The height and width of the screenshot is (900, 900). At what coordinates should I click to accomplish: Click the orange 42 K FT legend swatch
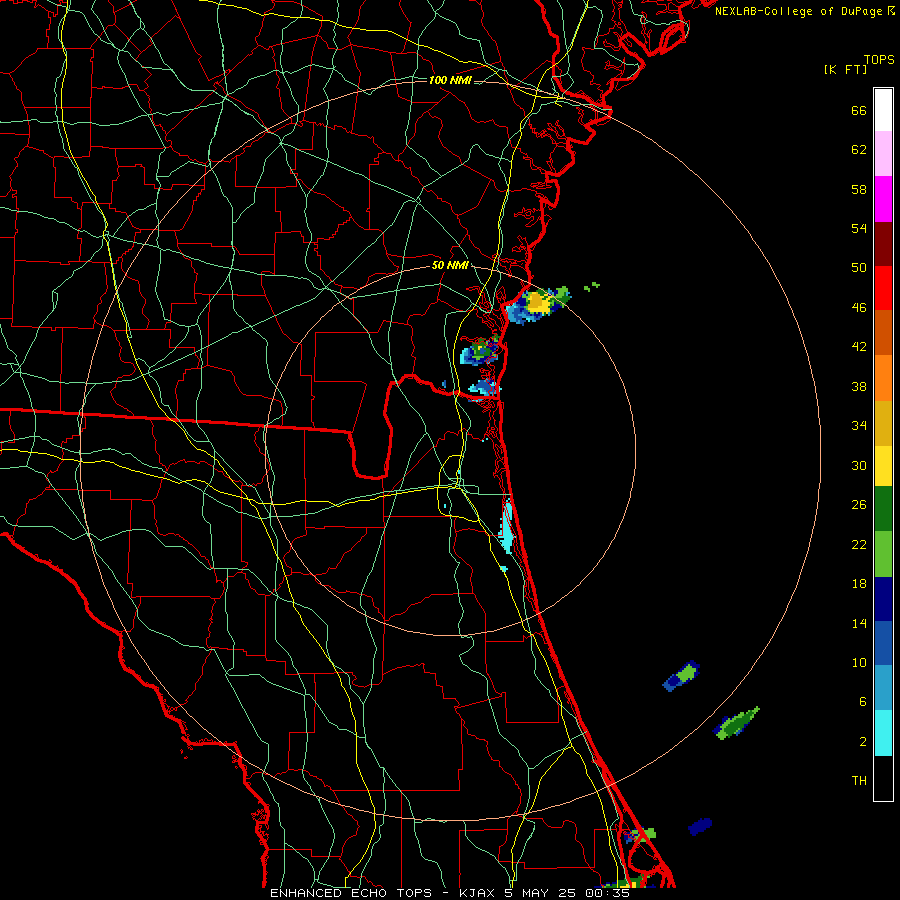(883, 378)
